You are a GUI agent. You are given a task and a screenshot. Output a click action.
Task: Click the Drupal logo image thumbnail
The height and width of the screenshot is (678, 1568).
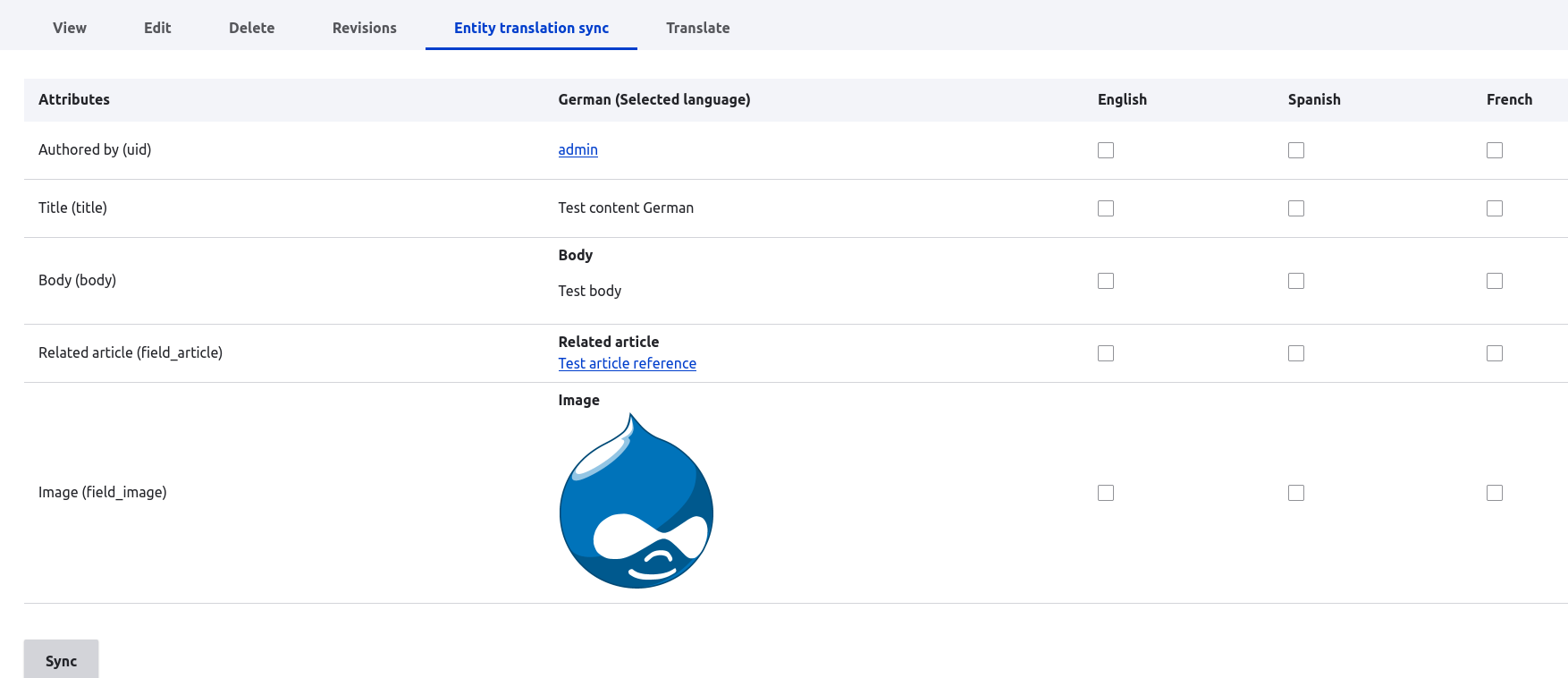coord(636,501)
